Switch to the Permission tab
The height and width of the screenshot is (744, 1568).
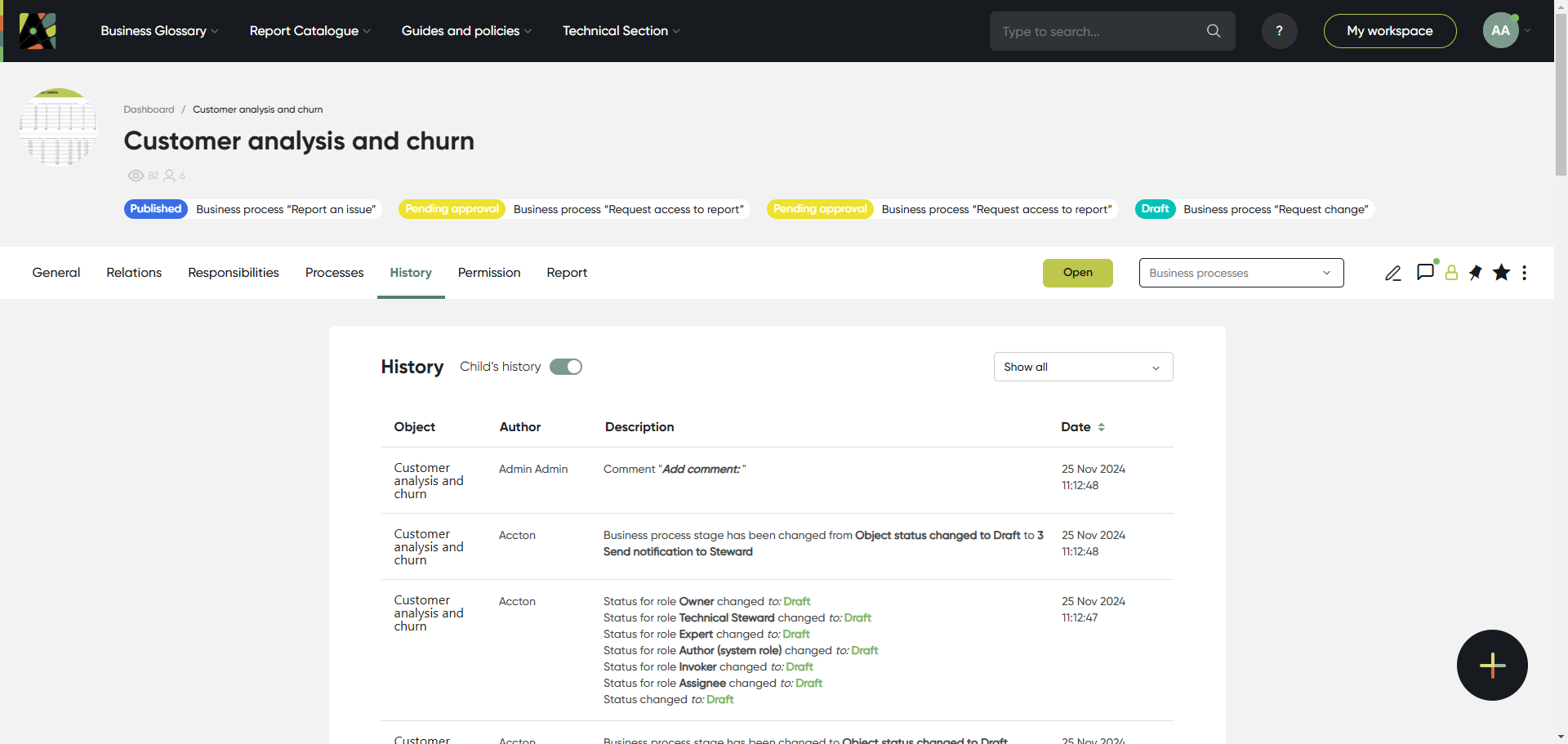pos(489,273)
